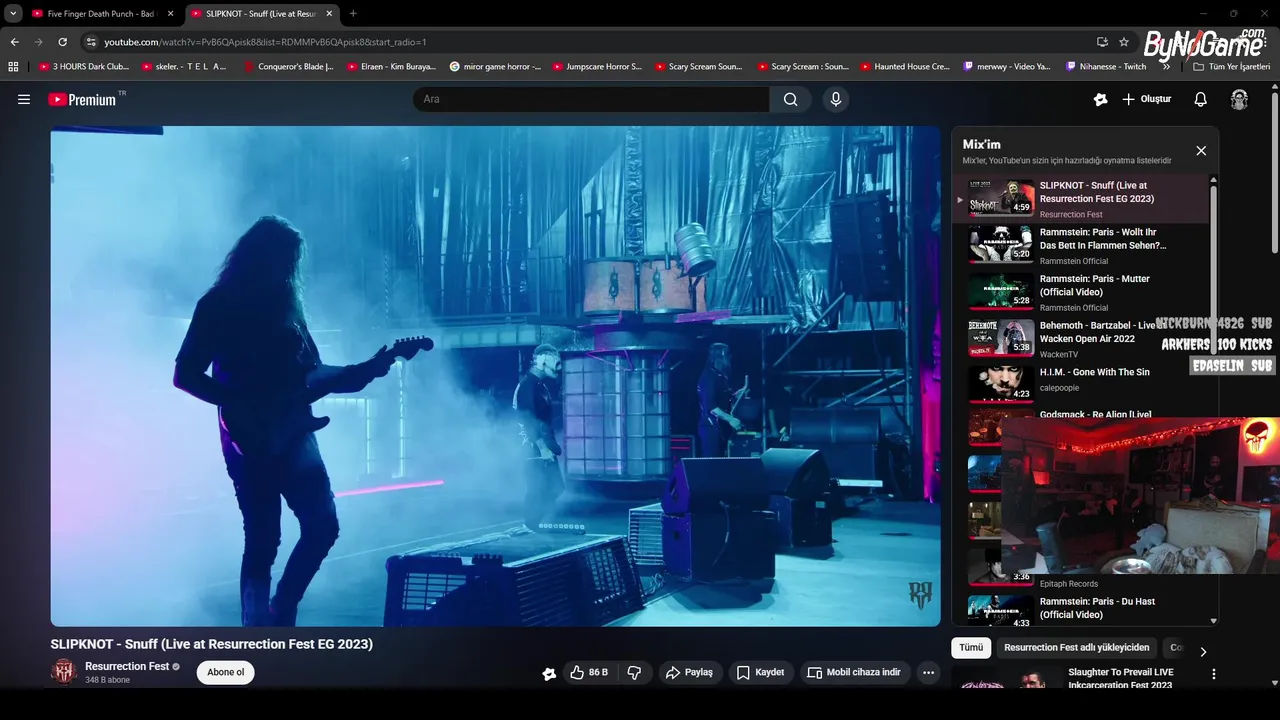Subscribe using Abone ol button

[x=226, y=672]
